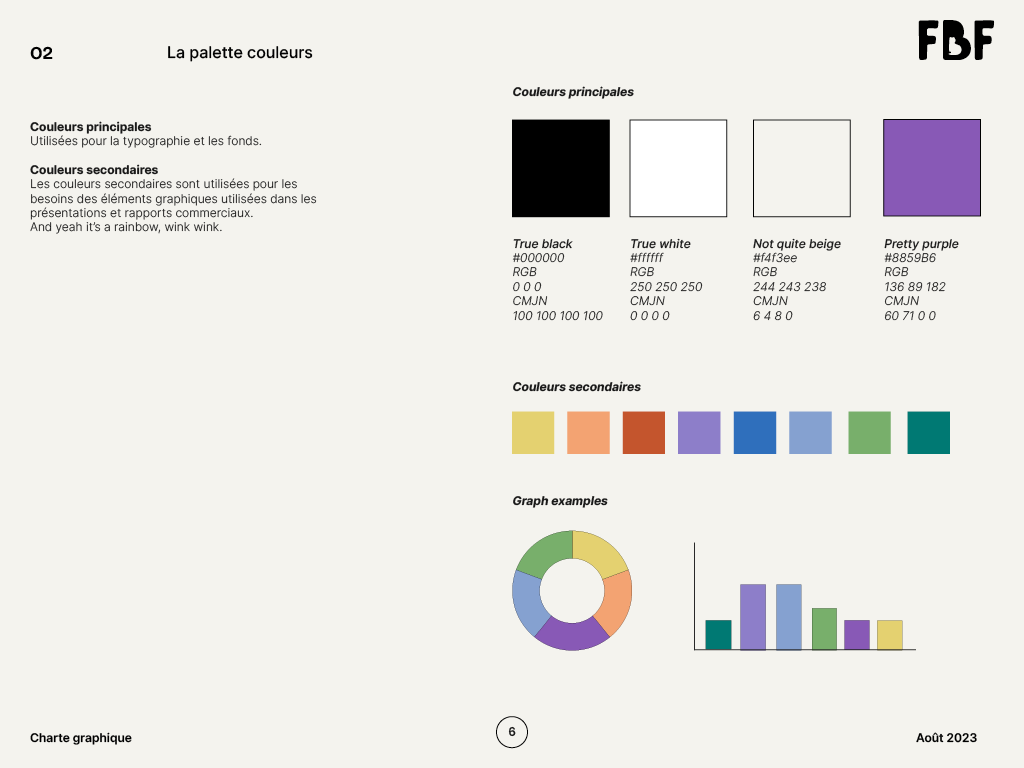Click the title La palette couleurs
1024x768 pixels.
pos(240,52)
